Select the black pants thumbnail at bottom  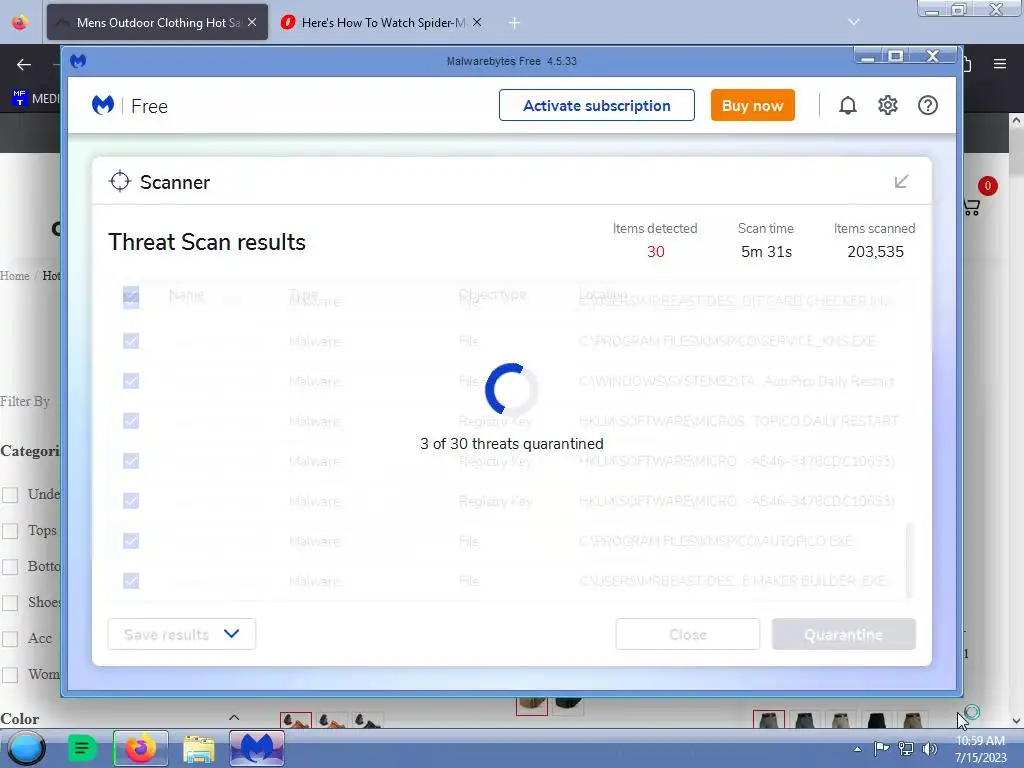876,720
